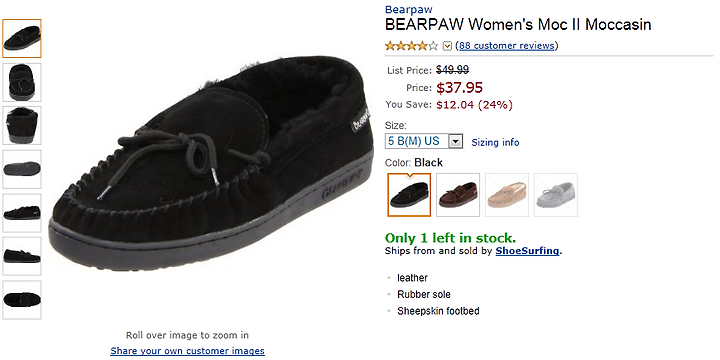Open the star rating breakdown dropdown arrow
Viewport: 720px width, 360px height.
pyautogui.click(x=447, y=46)
